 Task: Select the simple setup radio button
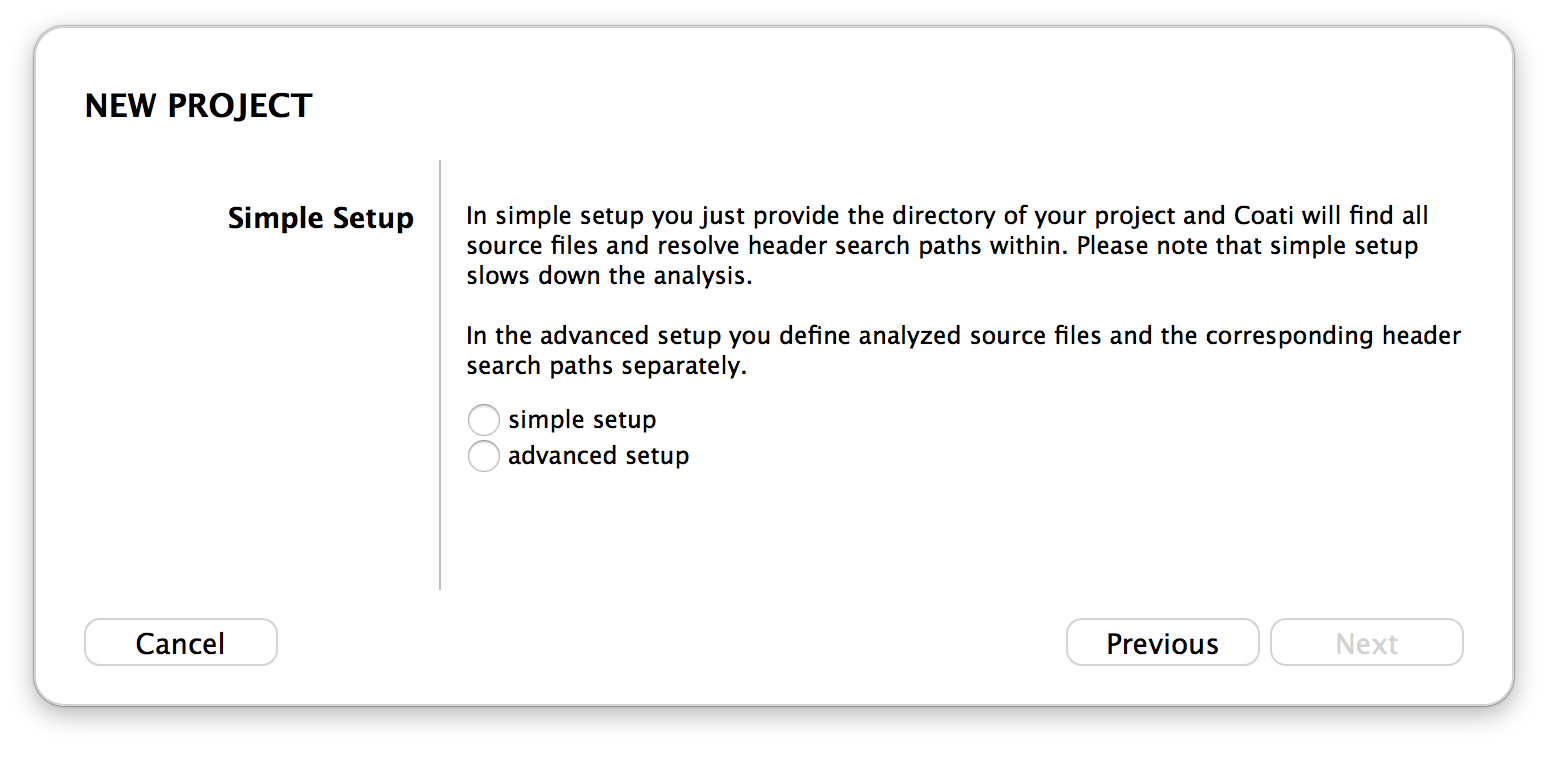[483, 420]
